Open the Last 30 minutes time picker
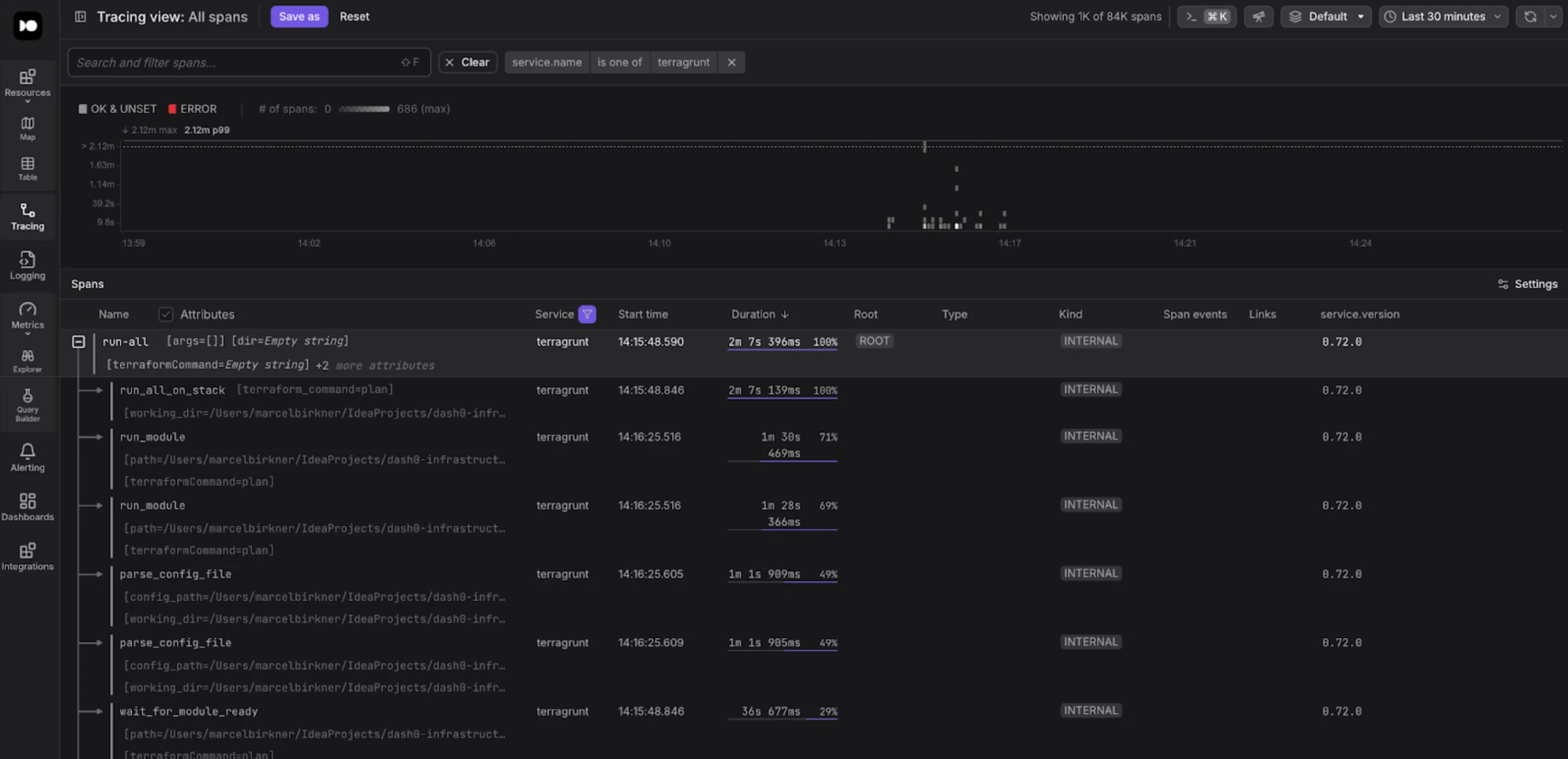Screen dimensions: 1568x759 click(1443, 16)
